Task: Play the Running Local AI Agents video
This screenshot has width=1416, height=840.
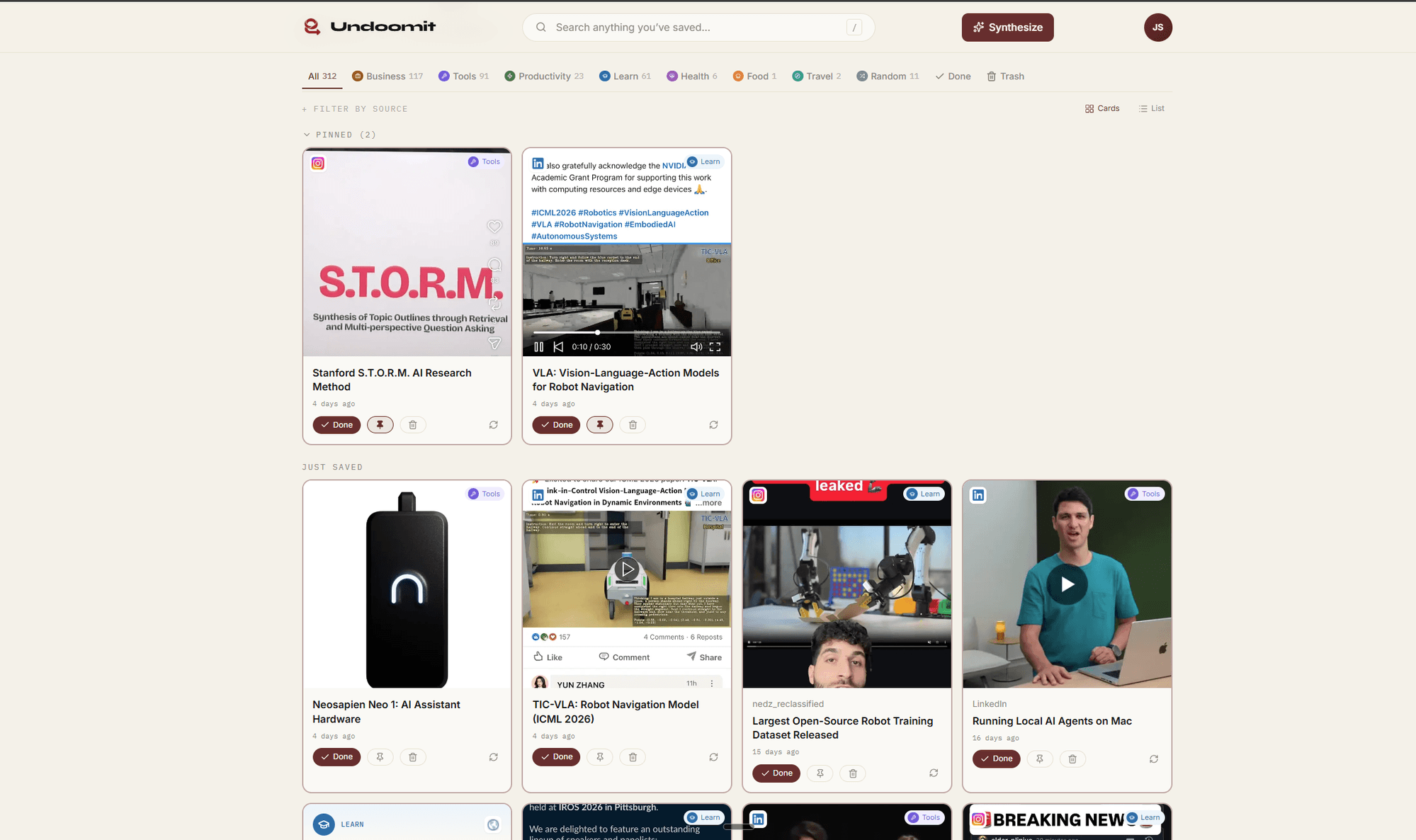Action: (x=1067, y=584)
